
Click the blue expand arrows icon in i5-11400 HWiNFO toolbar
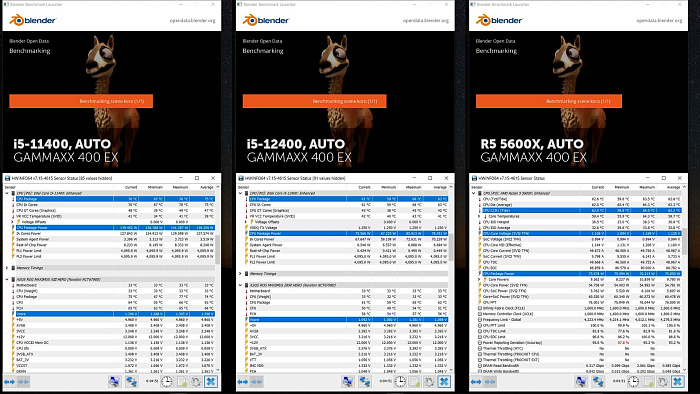click(9, 382)
